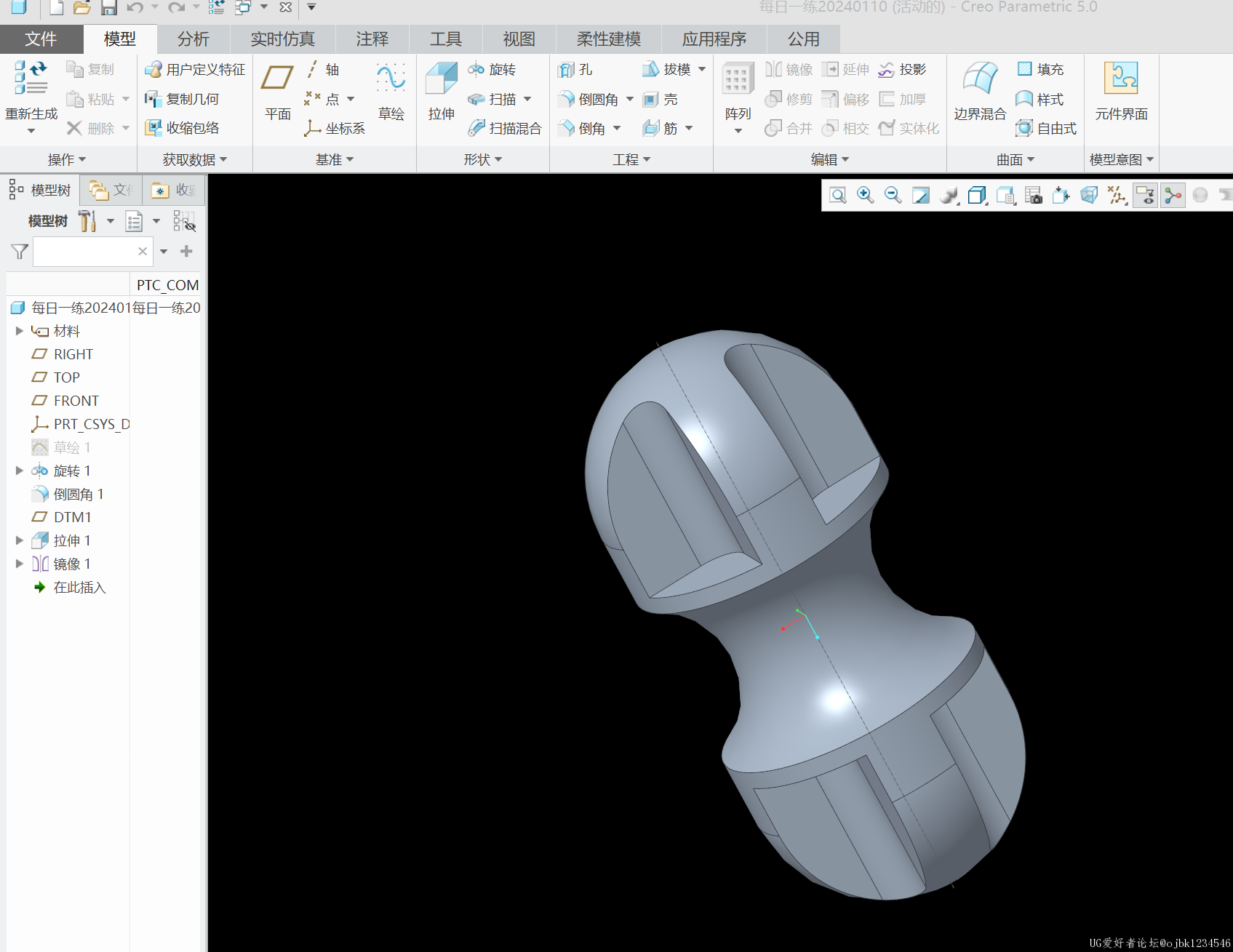
Task: Clear the model tree search box
Action: [x=143, y=252]
